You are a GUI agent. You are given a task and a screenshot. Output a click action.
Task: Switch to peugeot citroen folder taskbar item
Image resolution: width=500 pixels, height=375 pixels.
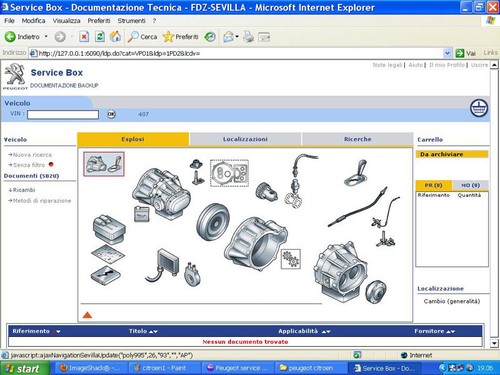[310, 368]
